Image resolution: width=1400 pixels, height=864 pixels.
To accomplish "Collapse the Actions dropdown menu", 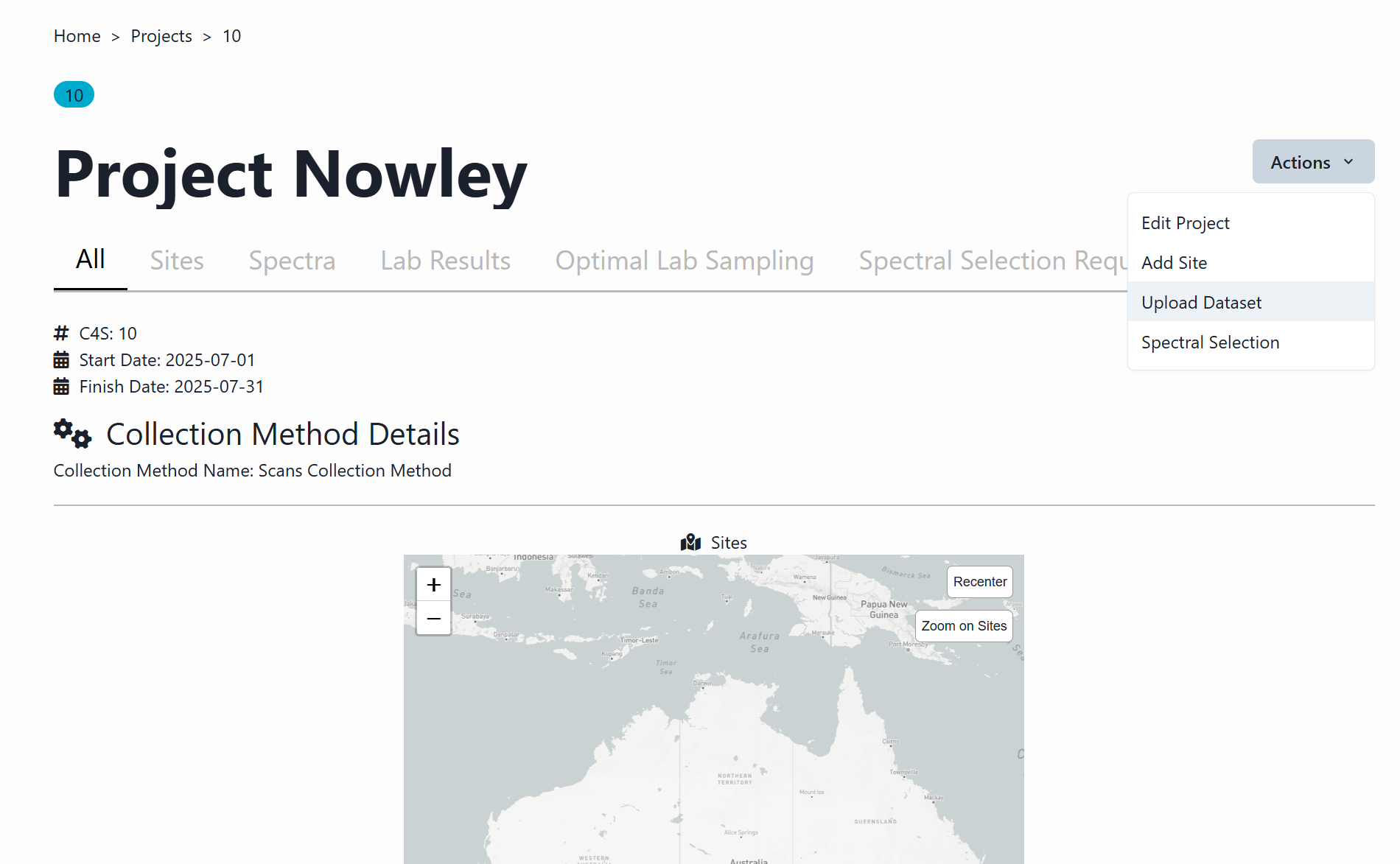I will click(x=1313, y=162).
